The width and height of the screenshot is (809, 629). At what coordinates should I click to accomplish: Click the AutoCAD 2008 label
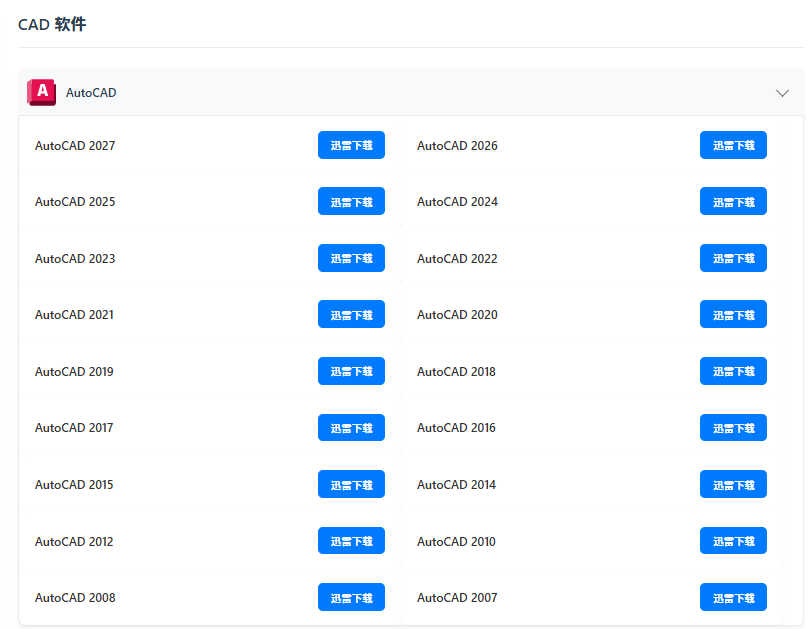tap(75, 598)
